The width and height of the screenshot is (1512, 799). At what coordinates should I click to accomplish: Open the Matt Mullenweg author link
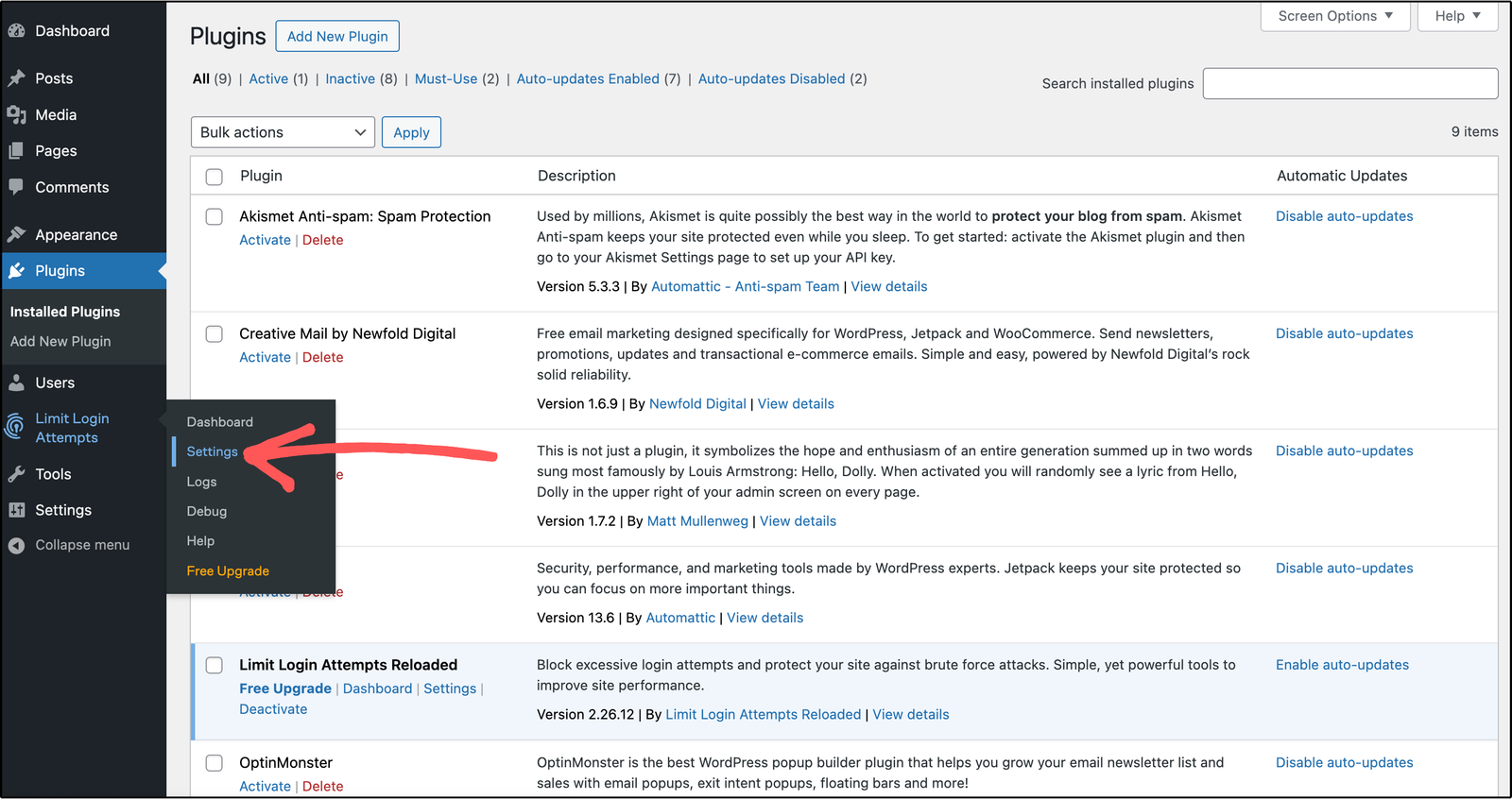(697, 520)
